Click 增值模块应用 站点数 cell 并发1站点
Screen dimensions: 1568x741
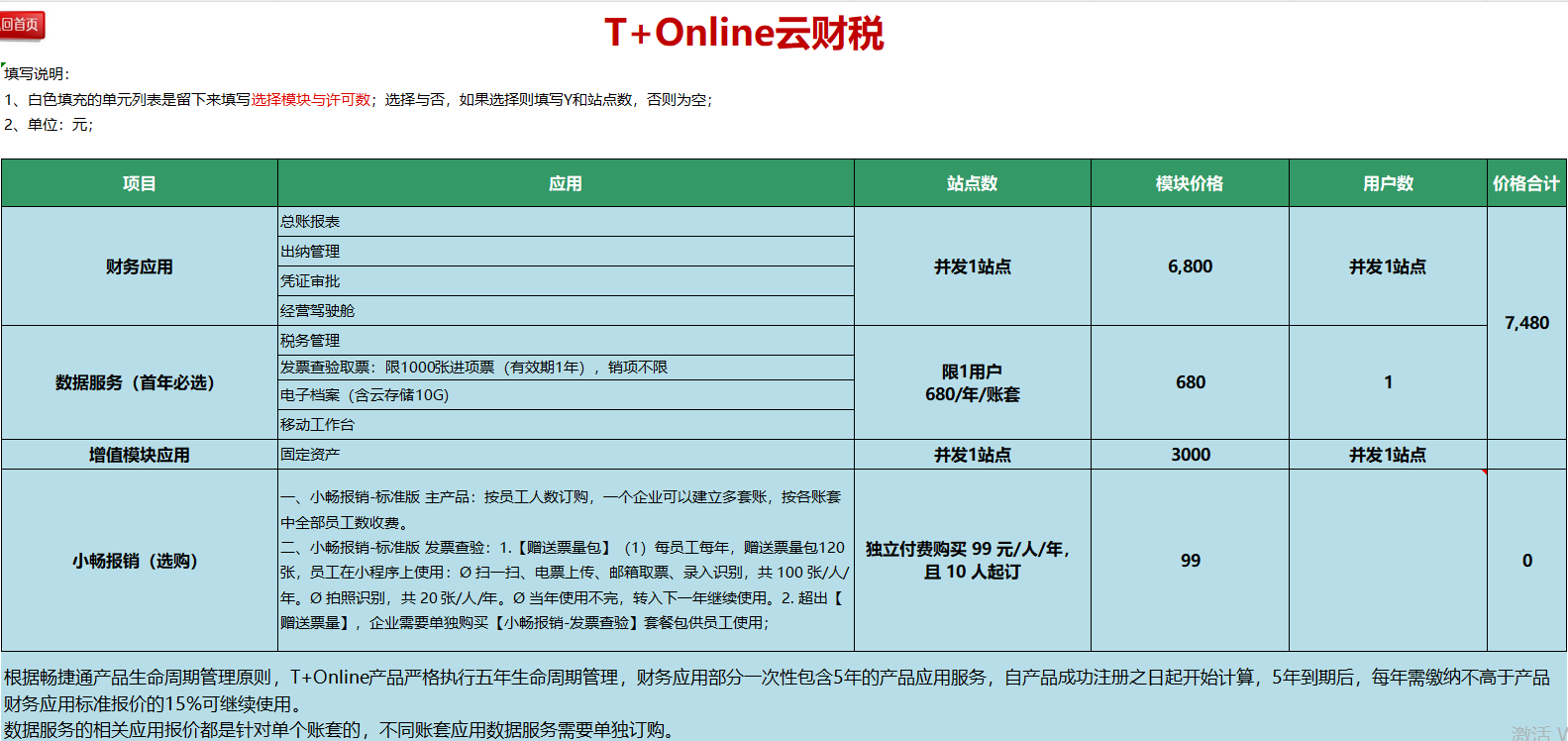[973, 455]
